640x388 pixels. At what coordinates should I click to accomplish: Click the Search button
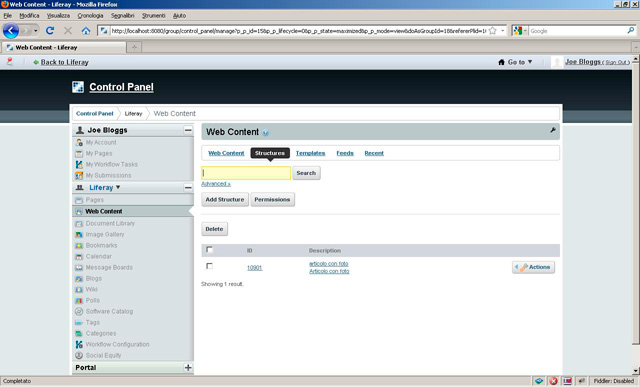306,173
